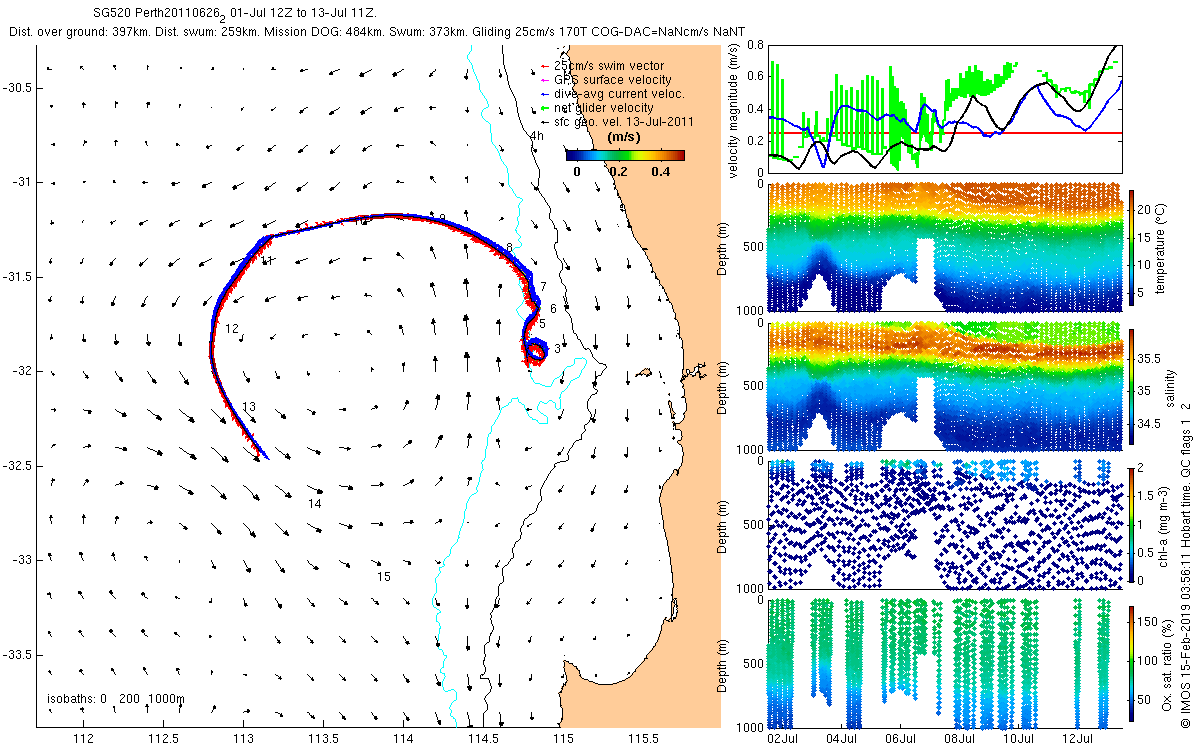Click the day marker '14' south of the track
Screen dimensions: 1200x750
[x=314, y=504]
